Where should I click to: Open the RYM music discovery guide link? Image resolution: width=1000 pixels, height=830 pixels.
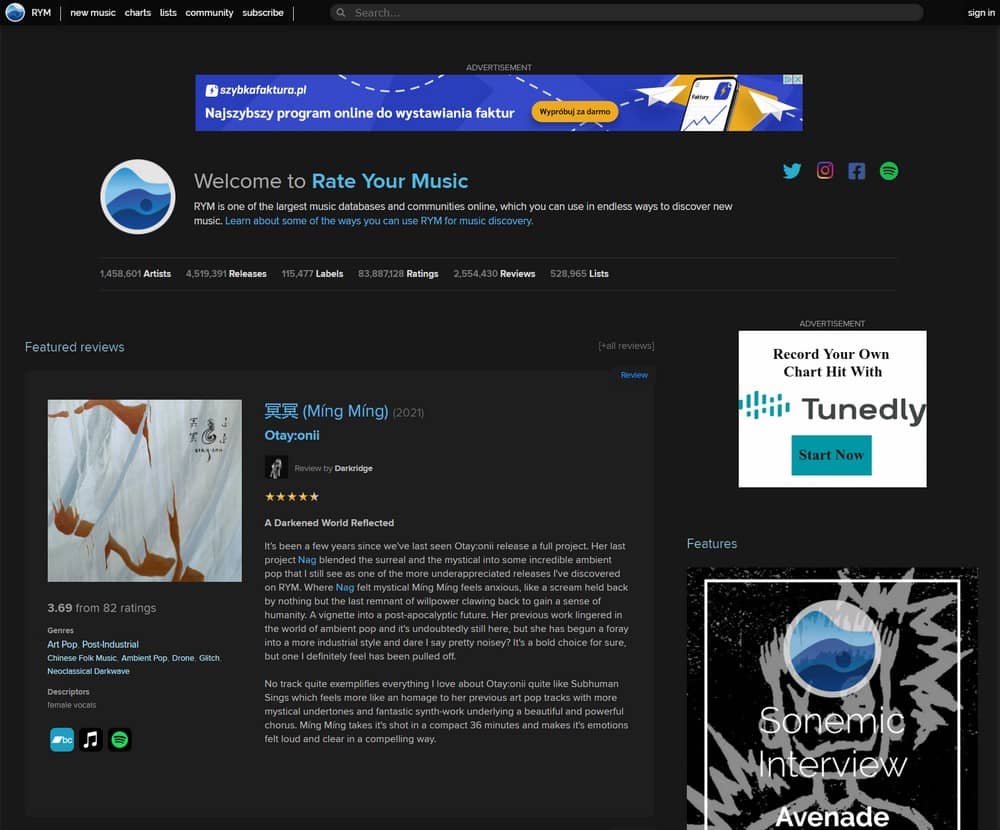click(379, 221)
